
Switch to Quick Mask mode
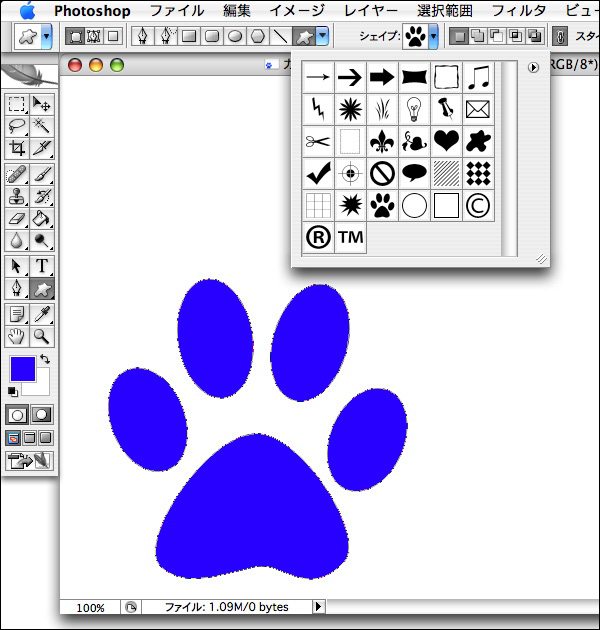coord(42,414)
